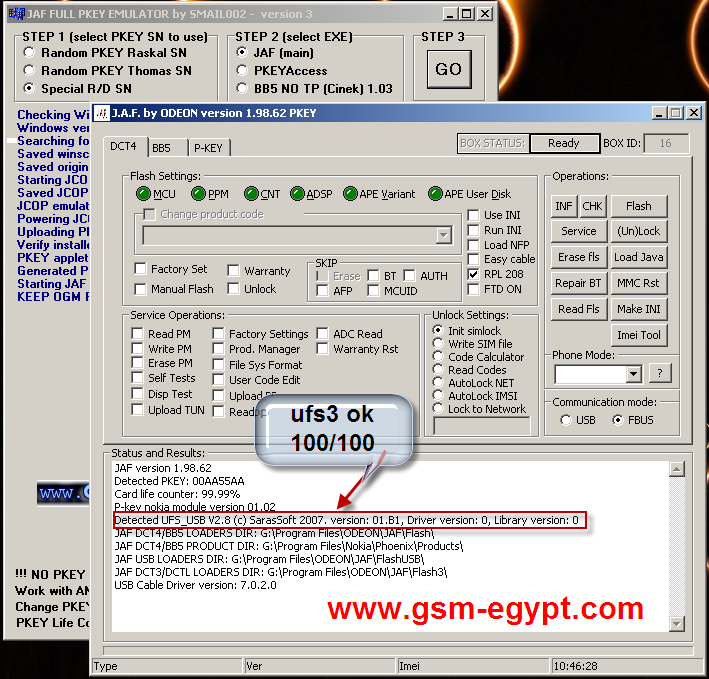Click the Repair BT button

[x=578, y=283]
